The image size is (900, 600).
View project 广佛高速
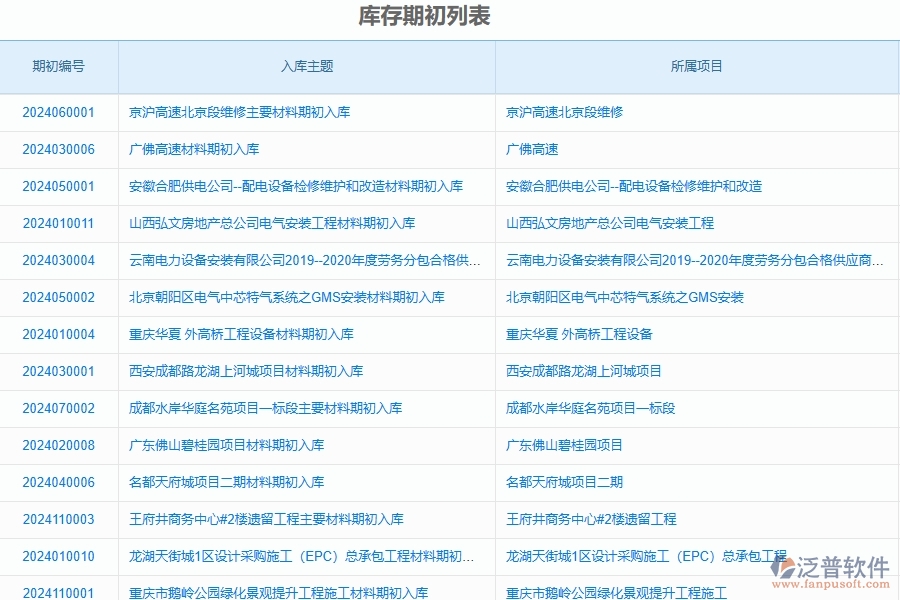click(x=527, y=150)
